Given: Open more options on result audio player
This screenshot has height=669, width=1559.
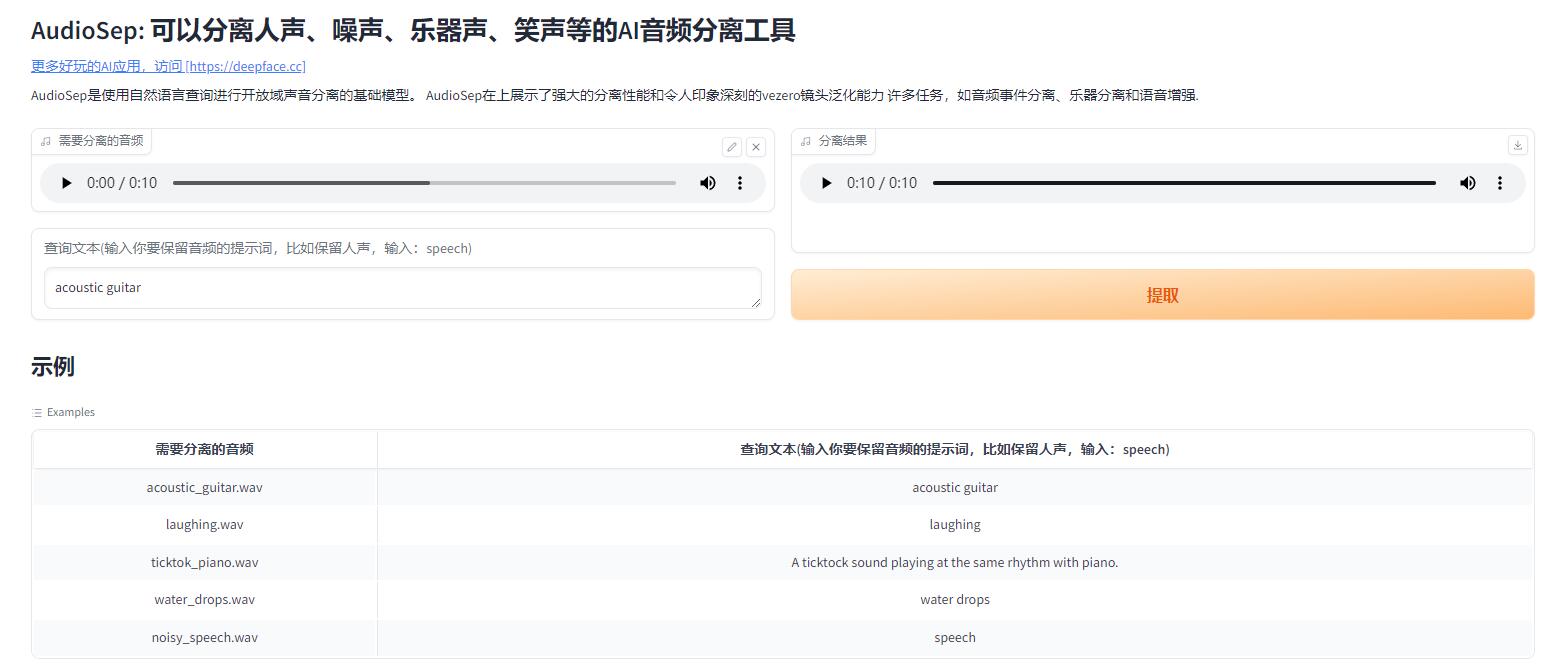Looking at the screenshot, I should pos(1500,183).
